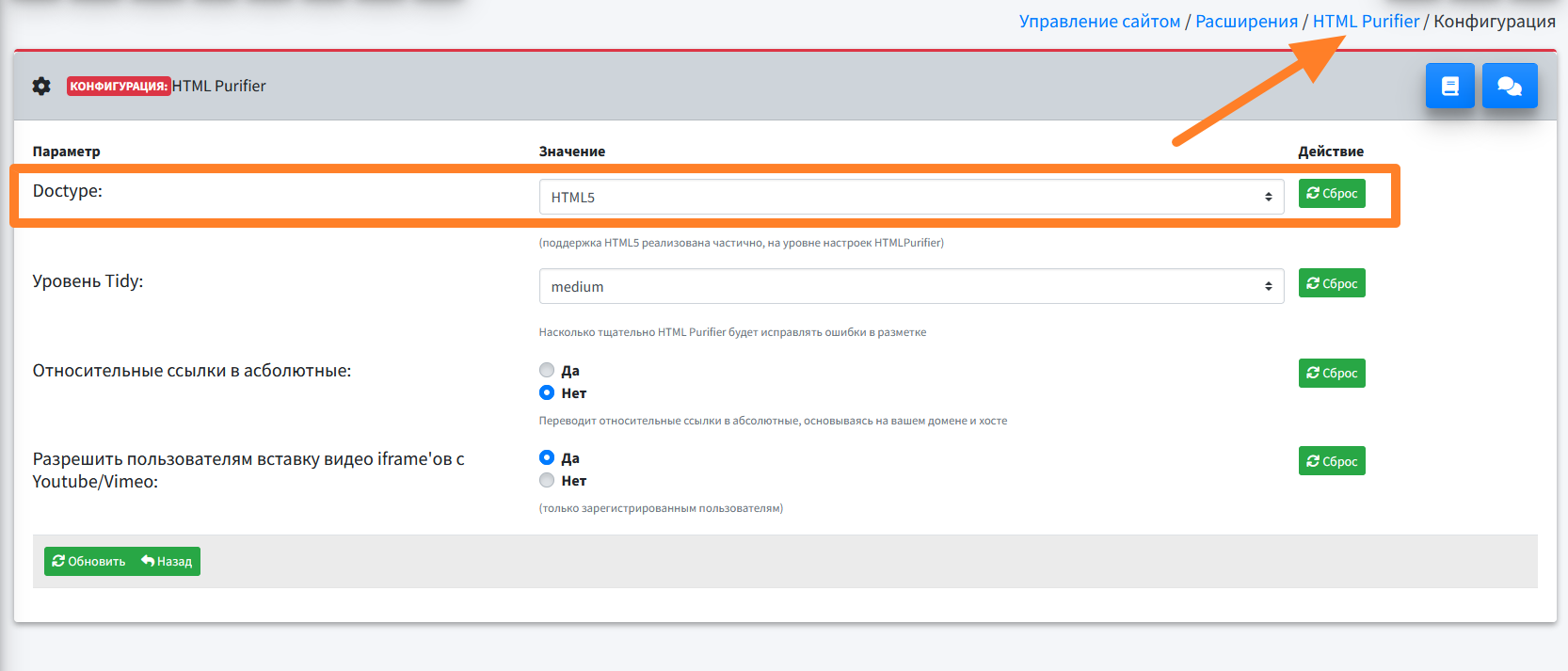The image size is (1568, 671).
Task: Select Да for Youtube/Vimeo iframe insertion
Action: (547, 457)
